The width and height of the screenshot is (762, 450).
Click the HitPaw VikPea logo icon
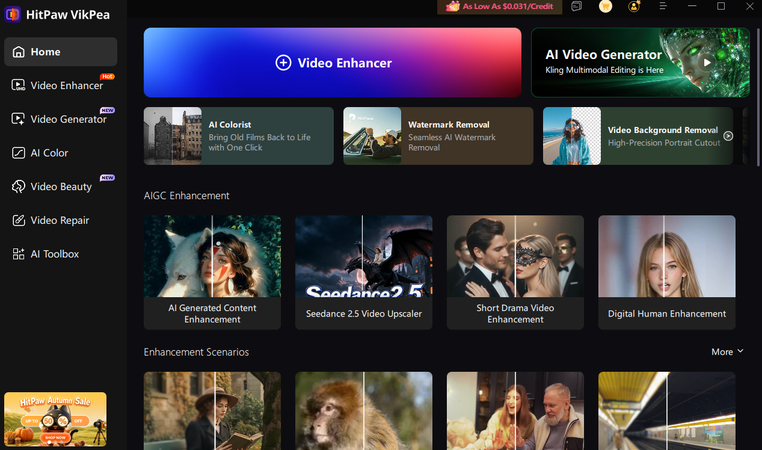coord(12,14)
